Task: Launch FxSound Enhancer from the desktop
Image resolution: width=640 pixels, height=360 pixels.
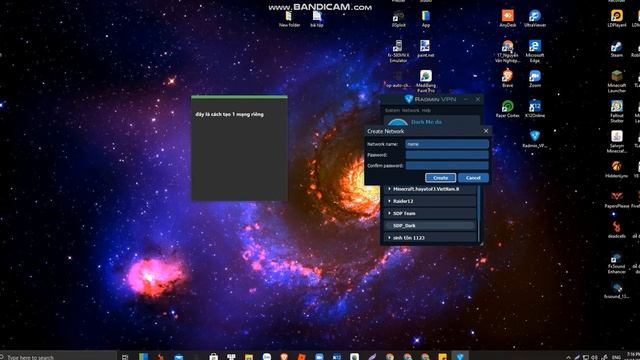Action: pos(617,262)
